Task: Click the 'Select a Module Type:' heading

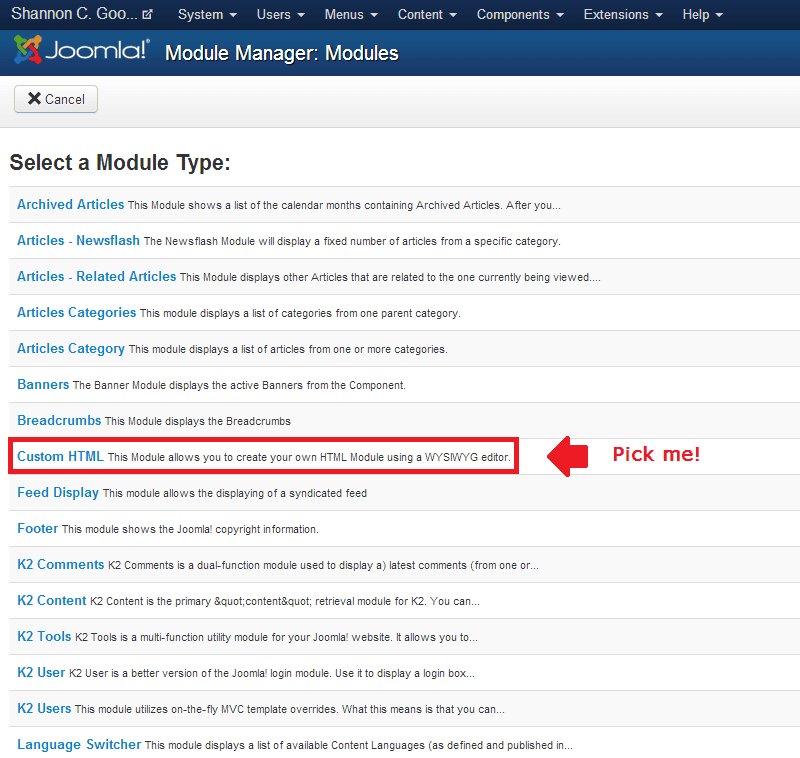Action: tap(120, 163)
